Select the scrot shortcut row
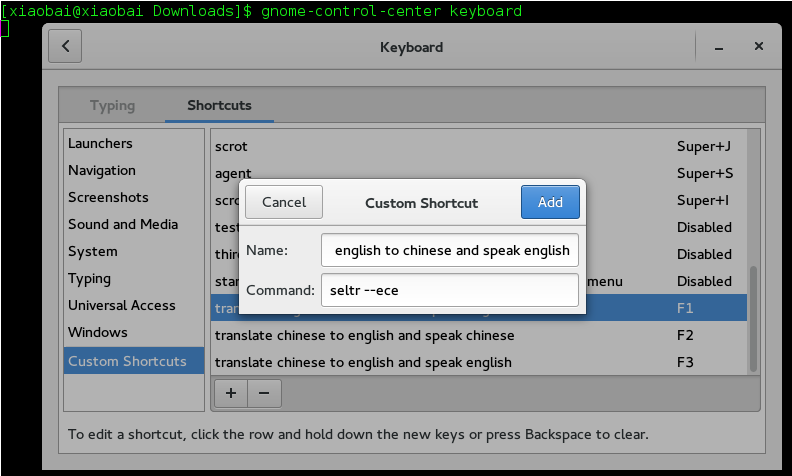This screenshot has width=792, height=476. [x=478, y=147]
